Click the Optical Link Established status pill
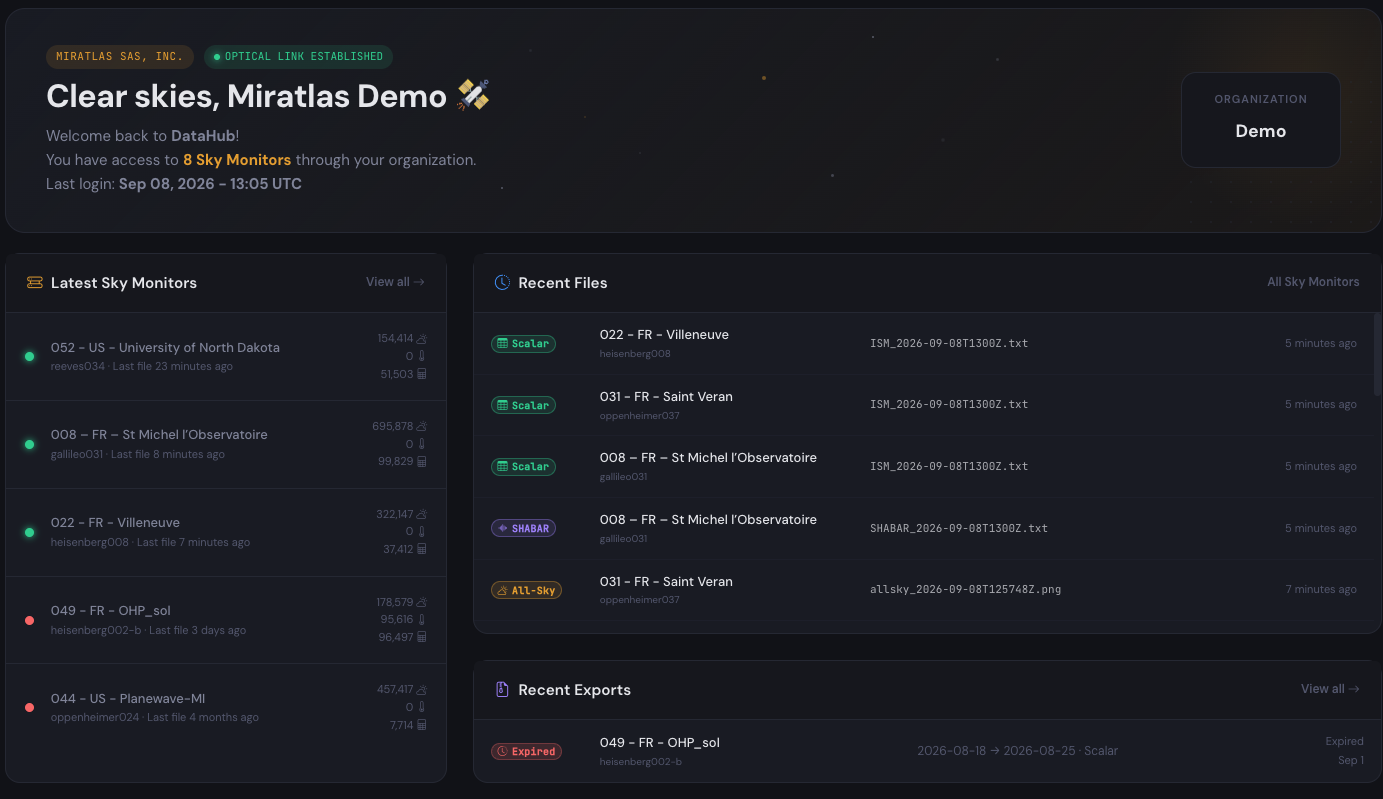The height and width of the screenshot is (799, 1383). point(299,57)
